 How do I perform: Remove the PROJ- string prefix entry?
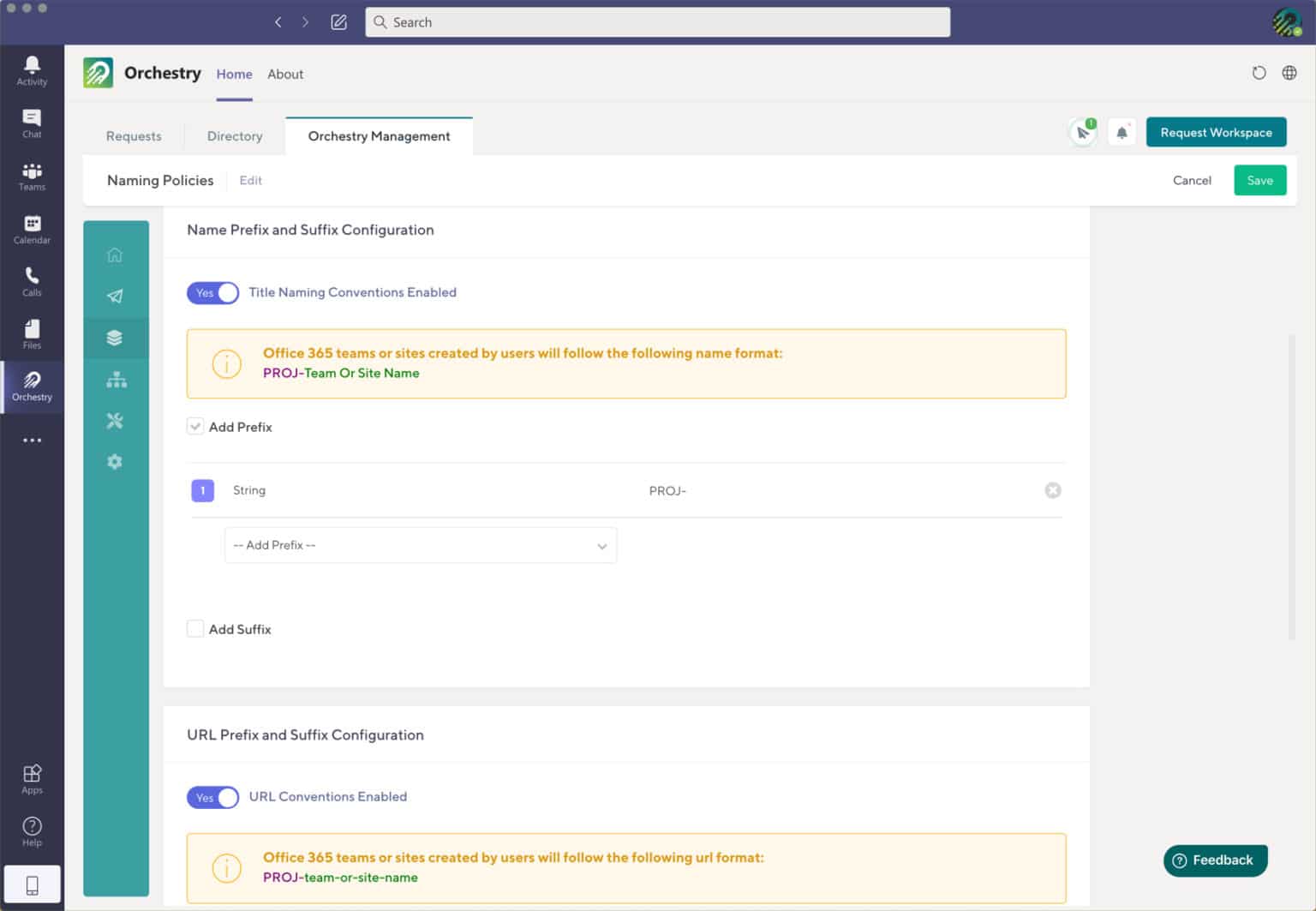click(1053, 490)
